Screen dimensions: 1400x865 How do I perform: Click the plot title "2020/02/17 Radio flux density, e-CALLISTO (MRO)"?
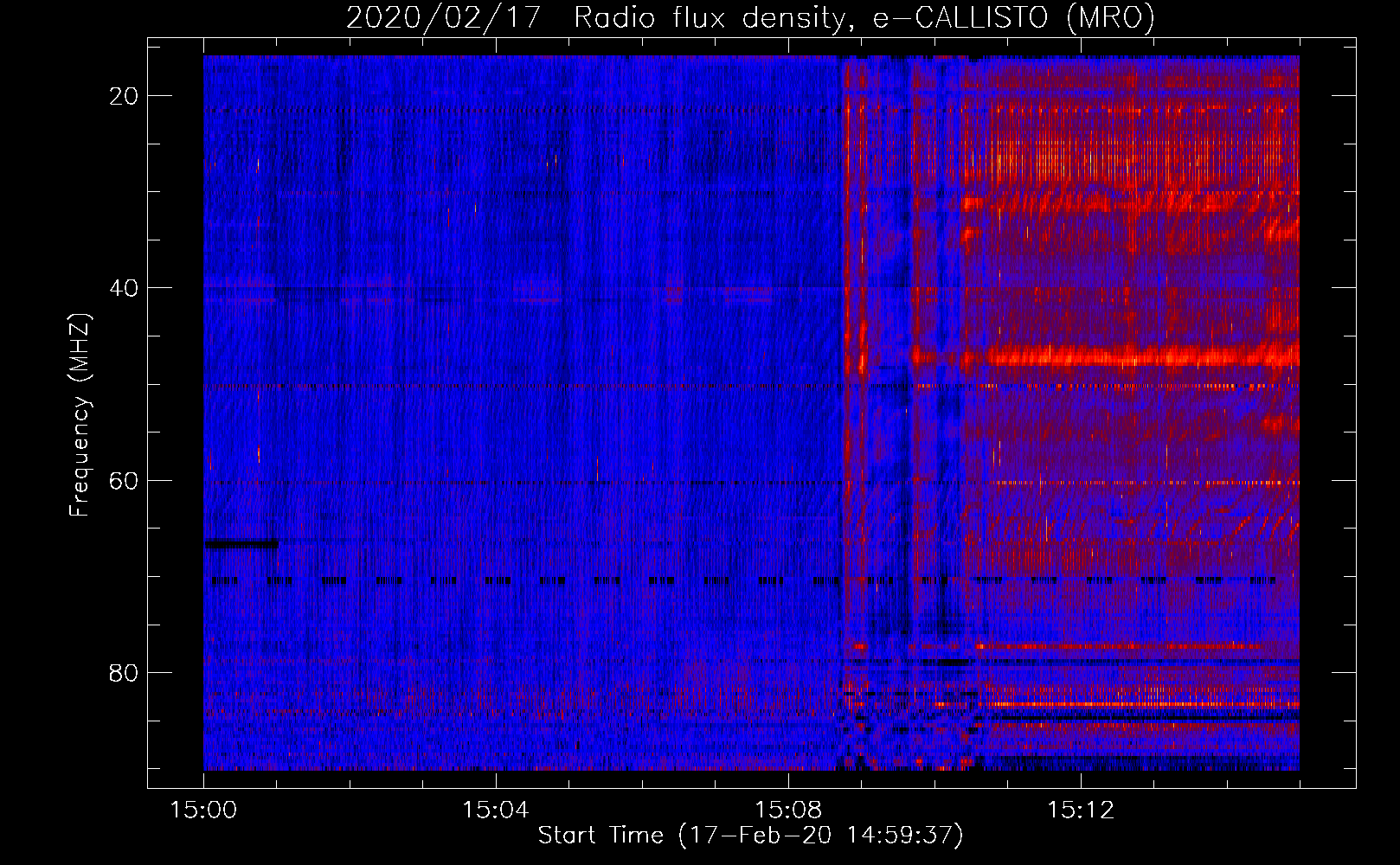[x=750, y=17]
